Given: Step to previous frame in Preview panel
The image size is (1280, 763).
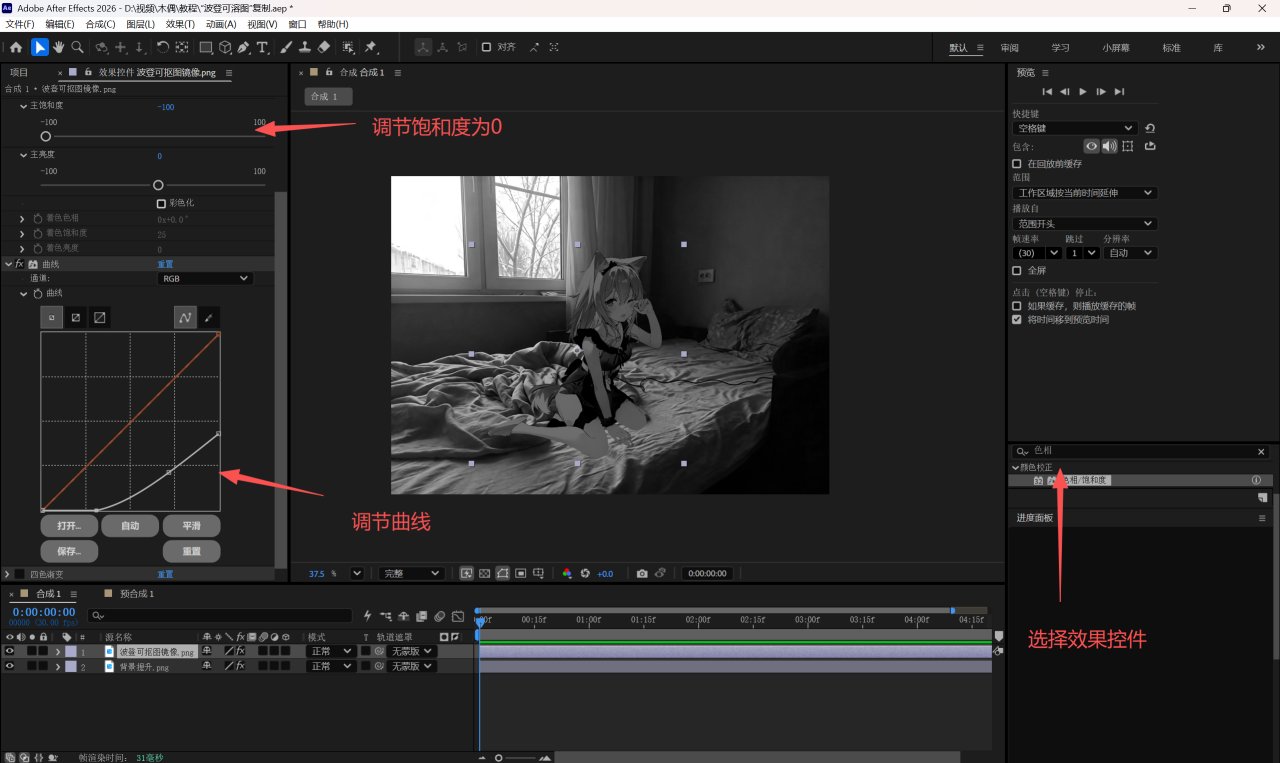Looking at the screenshot, I should click(1065, 92).
